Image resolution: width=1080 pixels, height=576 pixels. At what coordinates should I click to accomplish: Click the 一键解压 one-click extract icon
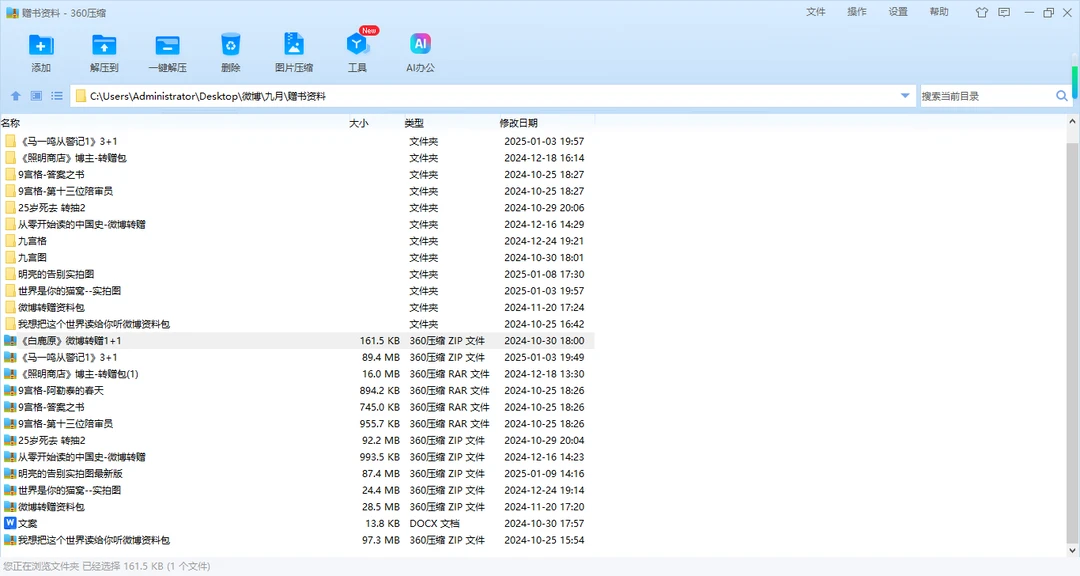point(167,45)
